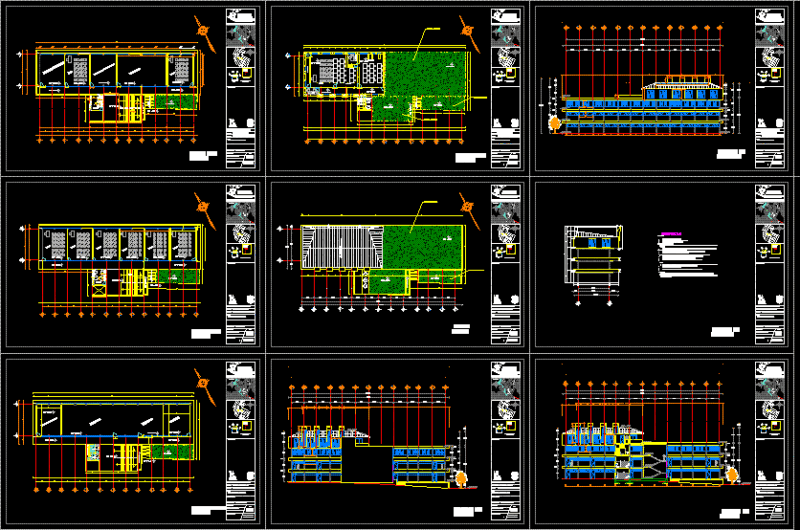Click the white drawing title label of the bottom-left sheet
The width and height of the screenshot is (800, 530).
point(208,510)
